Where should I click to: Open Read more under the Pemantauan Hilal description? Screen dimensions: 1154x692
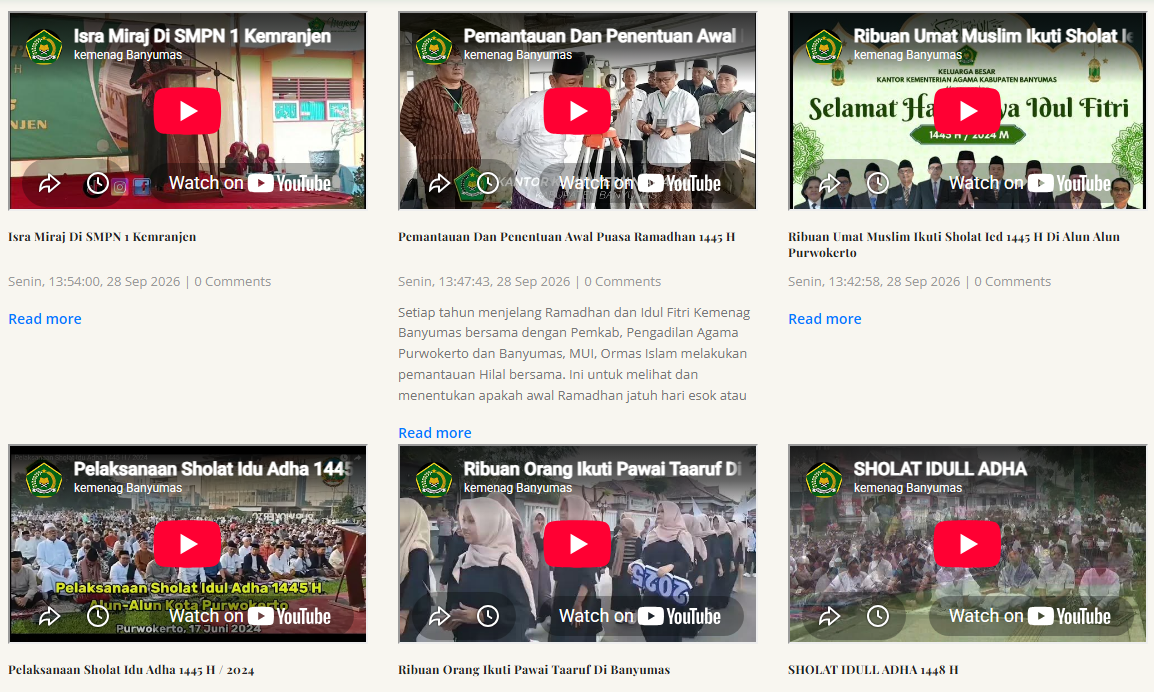(435, 433)
